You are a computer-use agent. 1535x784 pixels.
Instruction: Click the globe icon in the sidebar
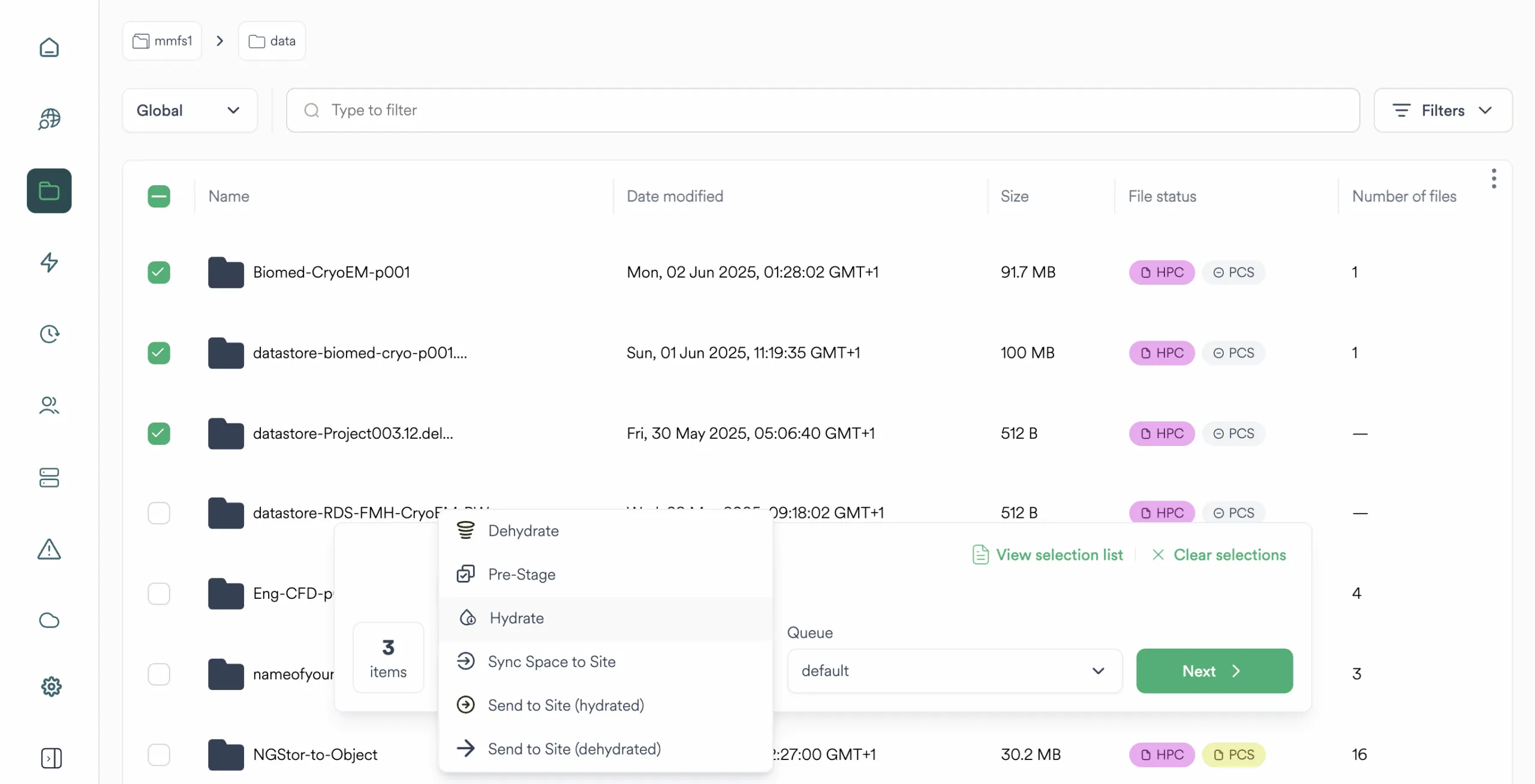49,119
